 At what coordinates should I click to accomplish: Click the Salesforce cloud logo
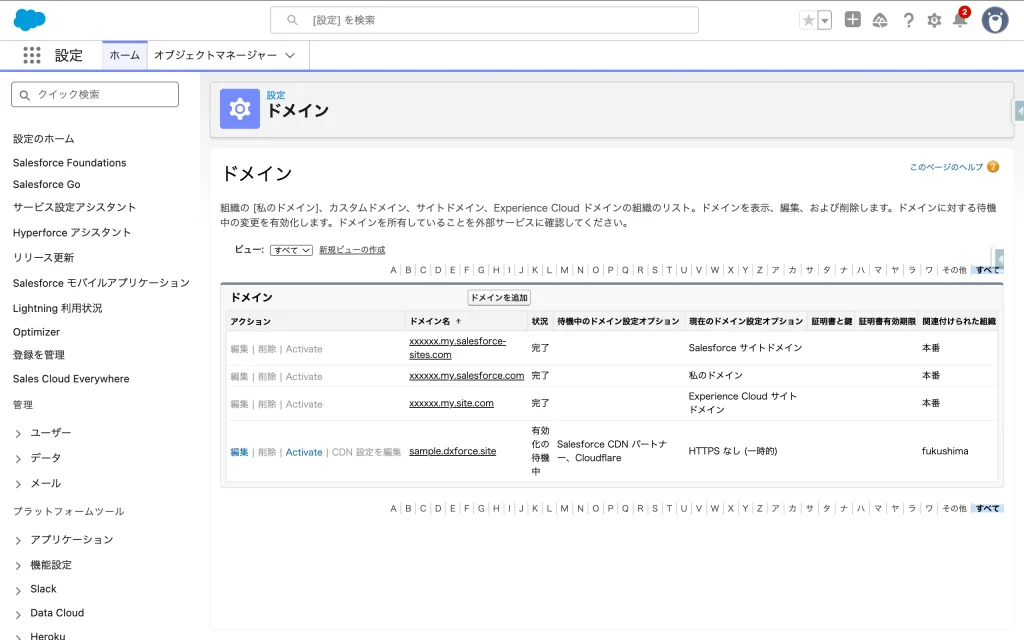pos(30,20)
